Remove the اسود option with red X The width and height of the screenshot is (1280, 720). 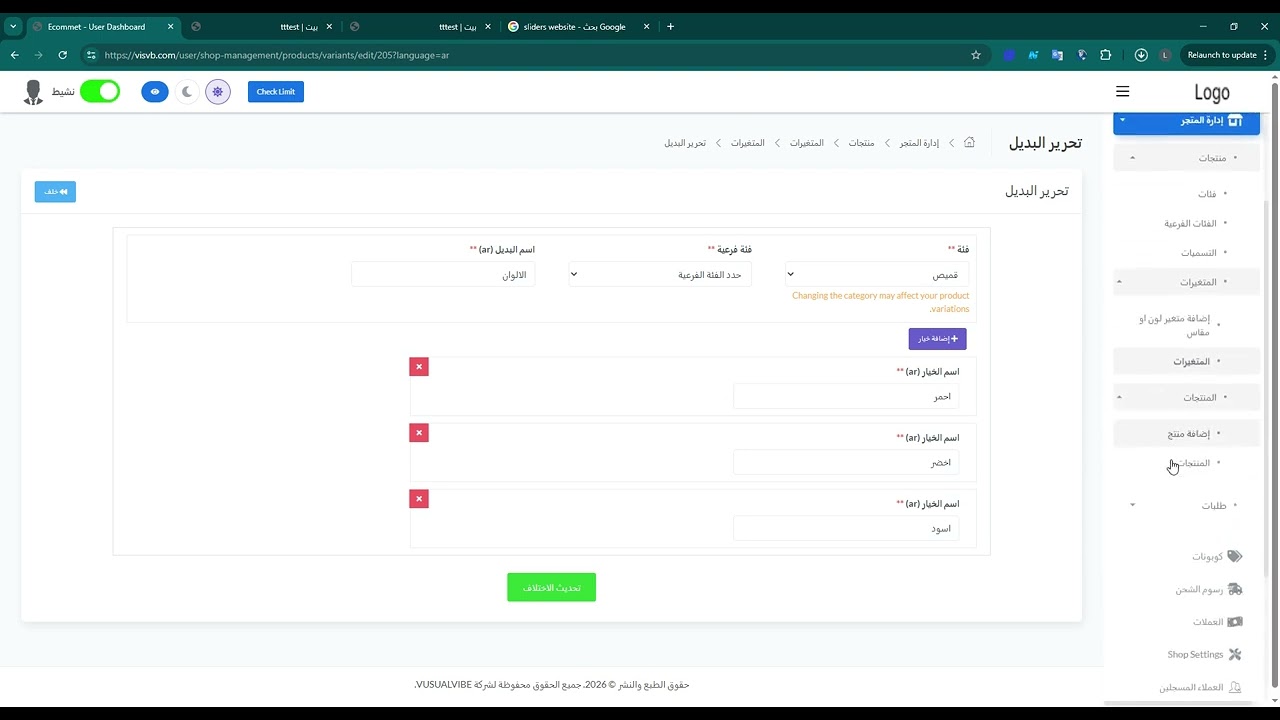click(x=419, y=499)
